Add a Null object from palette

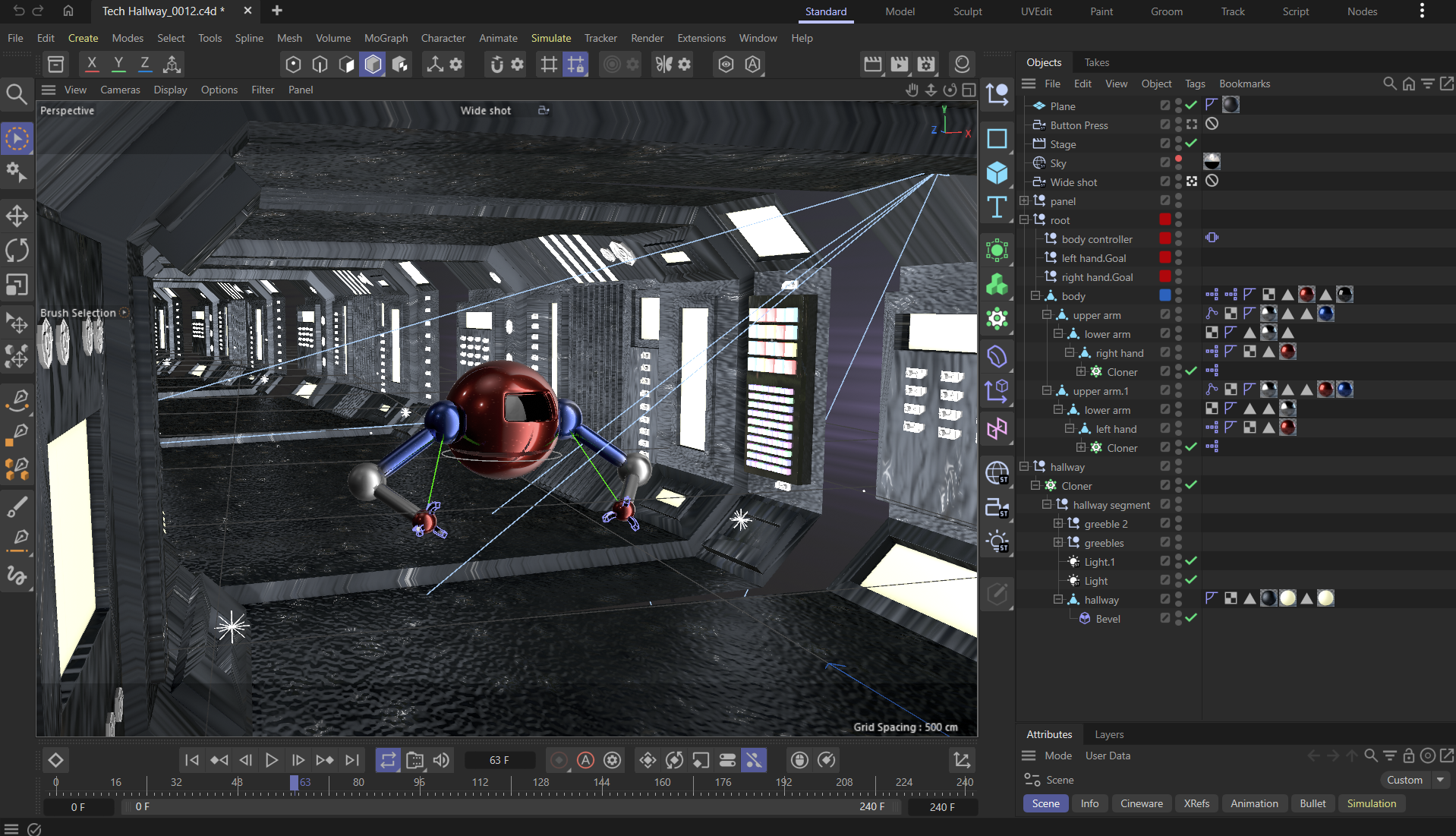(x=997, y=94)
